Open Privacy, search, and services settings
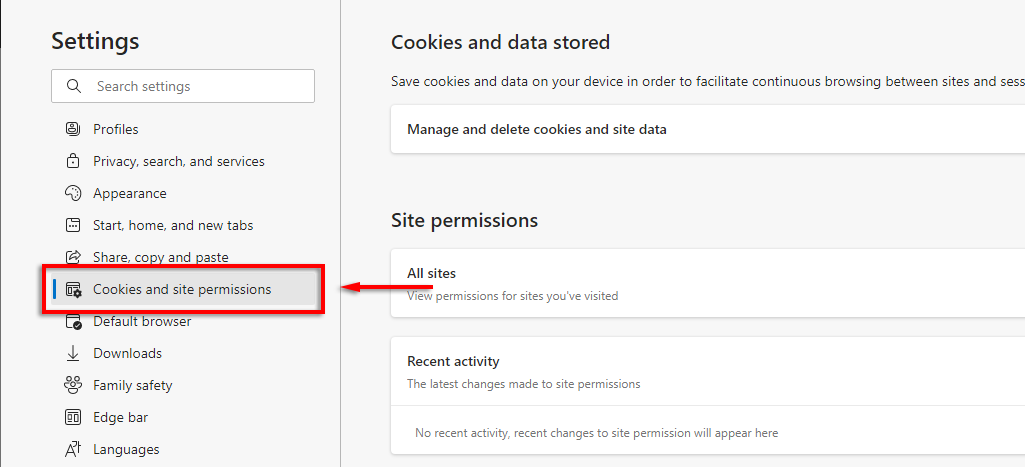Screen dimensions: 1025x467 click(x=178, y=161)
